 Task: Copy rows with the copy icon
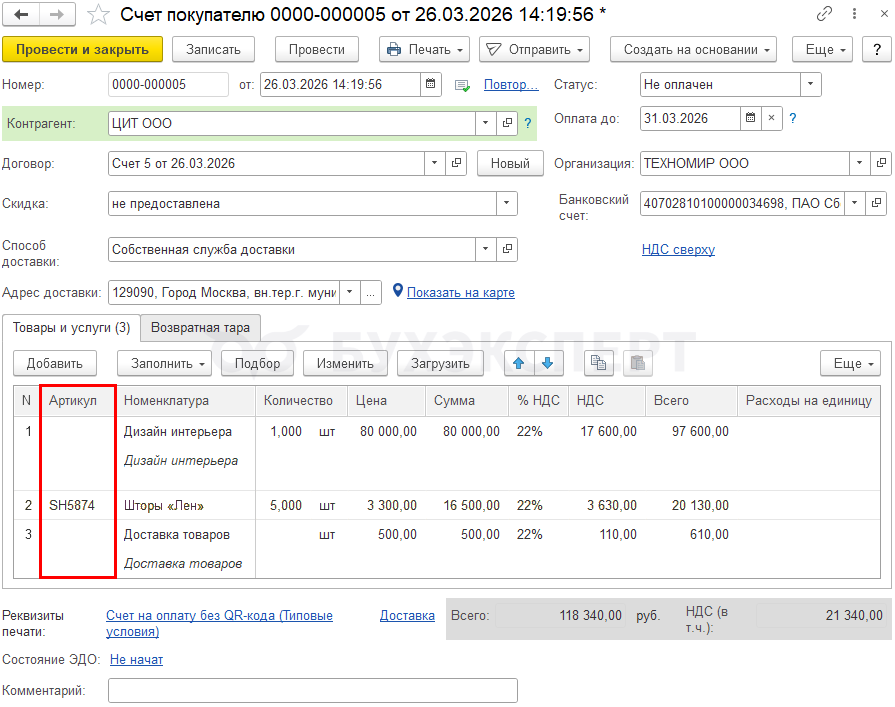[598, 363]
